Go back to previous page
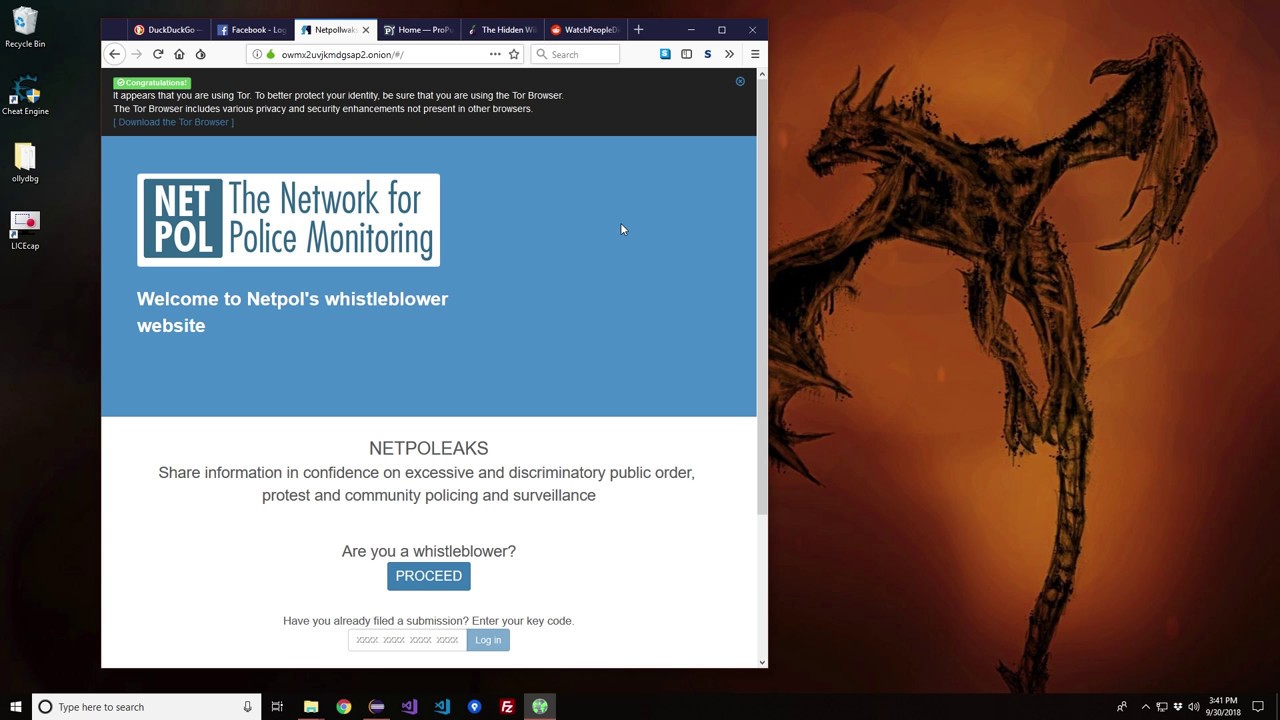The height and width of the screenshot is (720, 1280). (x=115, y=54)
